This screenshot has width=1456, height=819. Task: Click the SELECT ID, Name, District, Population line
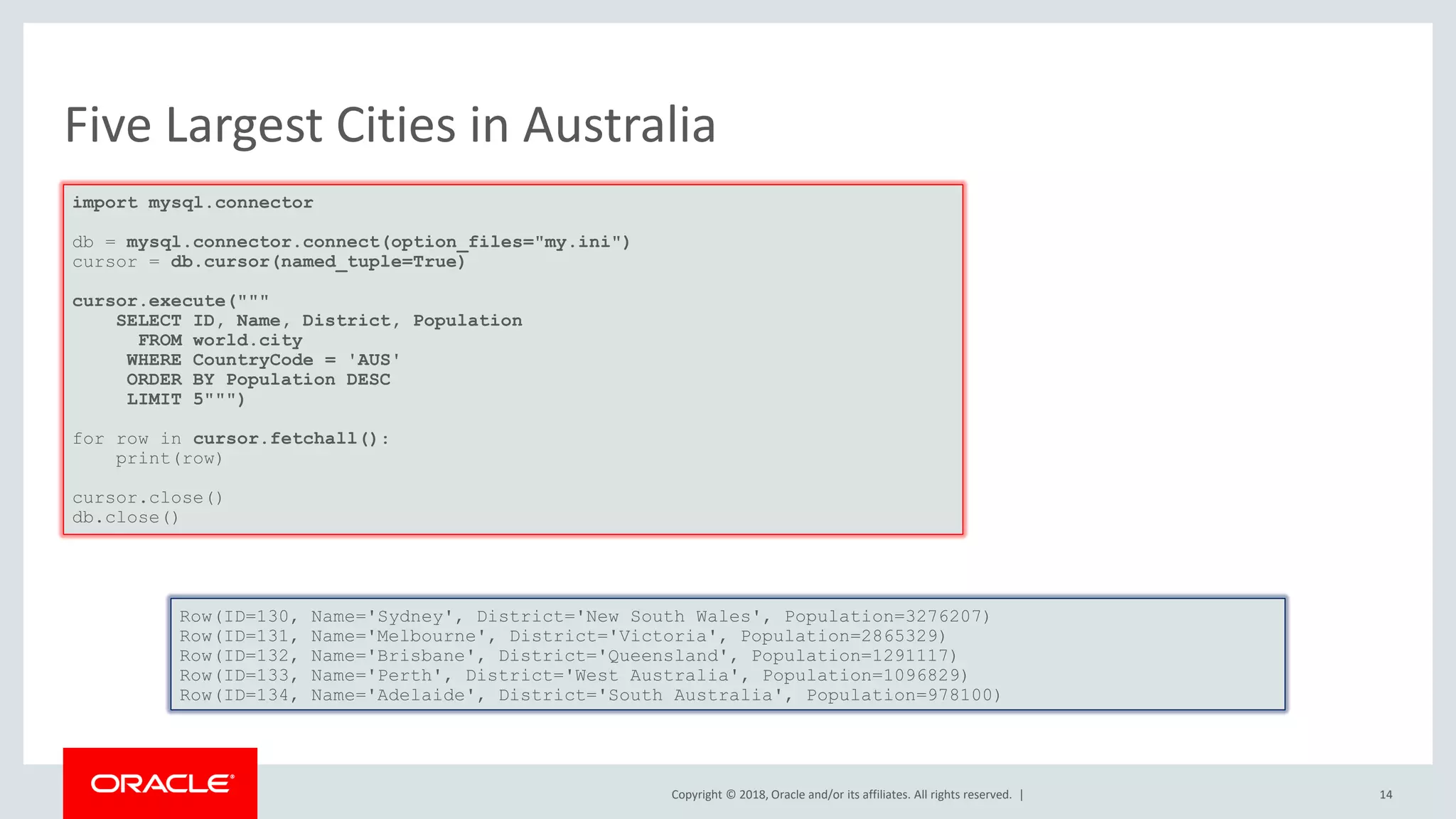pyautogui.click(x=319, y=321)
